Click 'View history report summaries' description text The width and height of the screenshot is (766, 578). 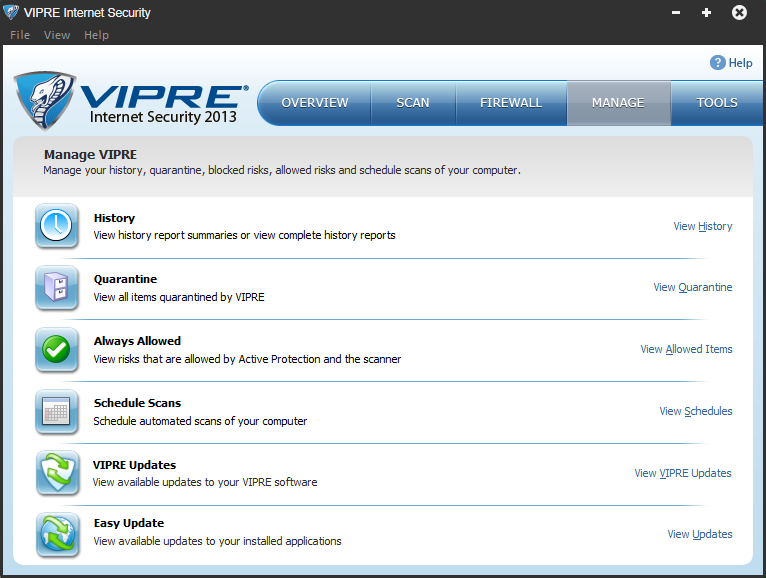point(244,235)
